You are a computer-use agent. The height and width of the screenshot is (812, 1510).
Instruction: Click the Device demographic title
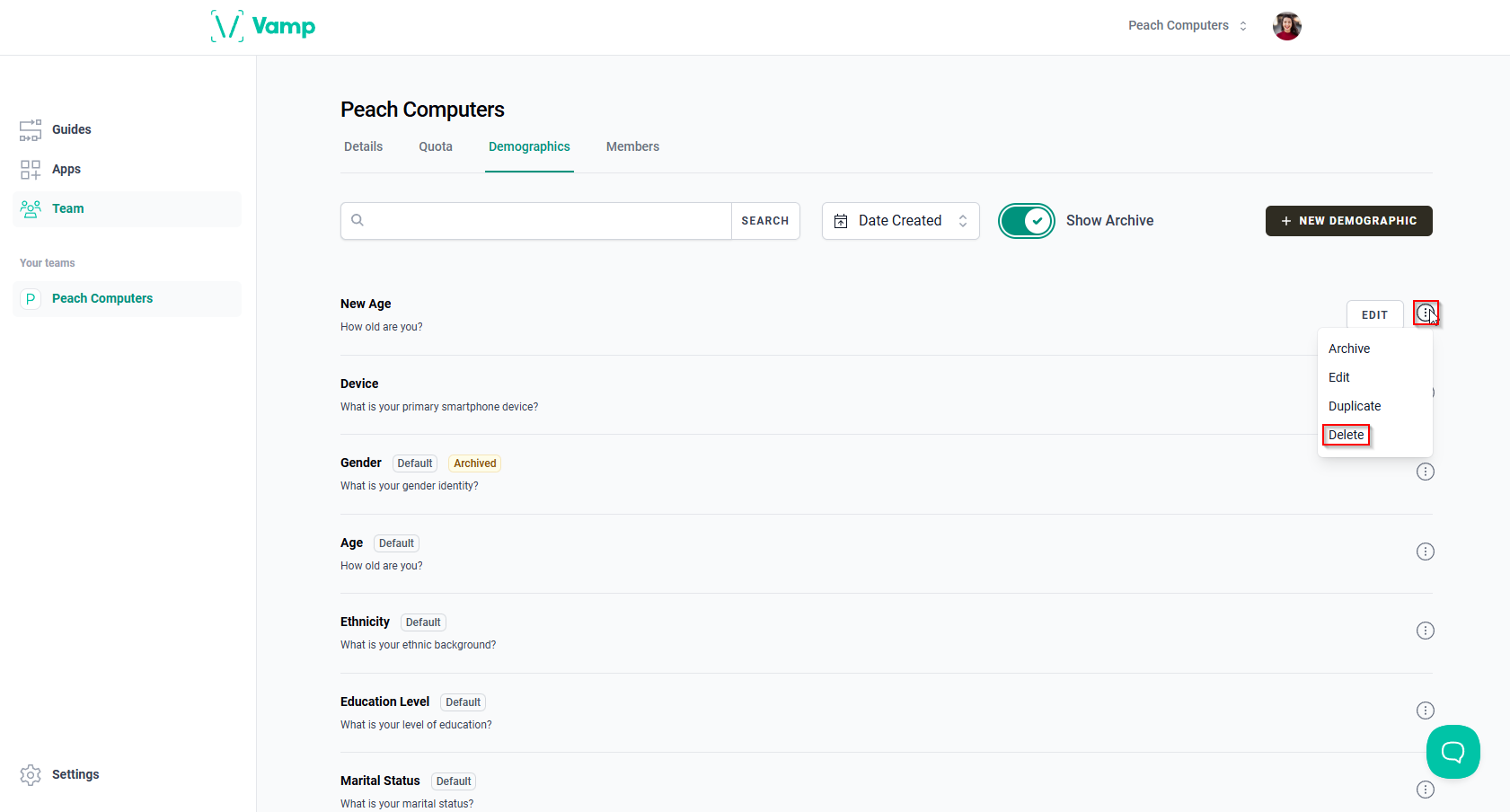tap(359, 384)
